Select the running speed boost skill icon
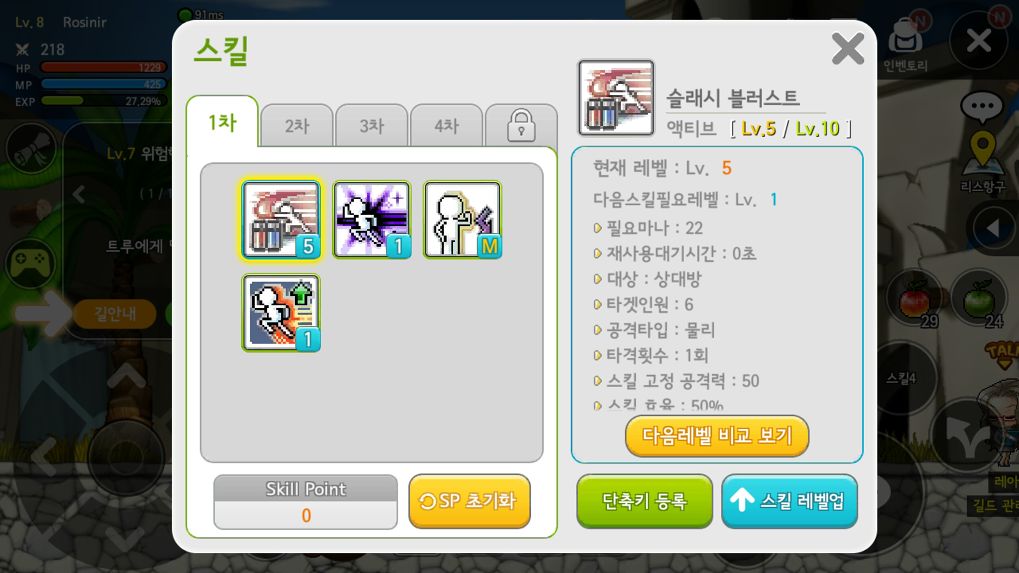This screenshot has width=1019, height=573. 281,313
